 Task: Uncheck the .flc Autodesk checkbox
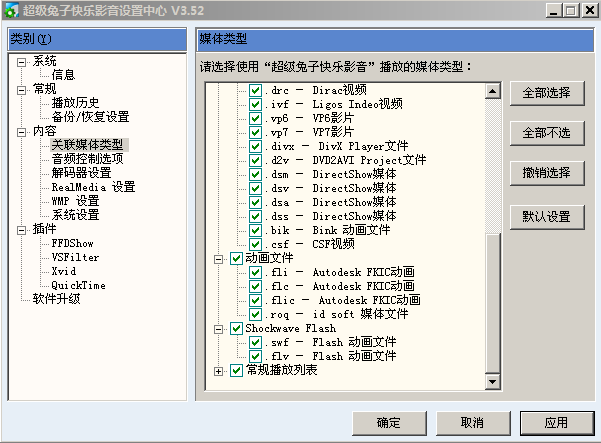(x=256, y=286)
